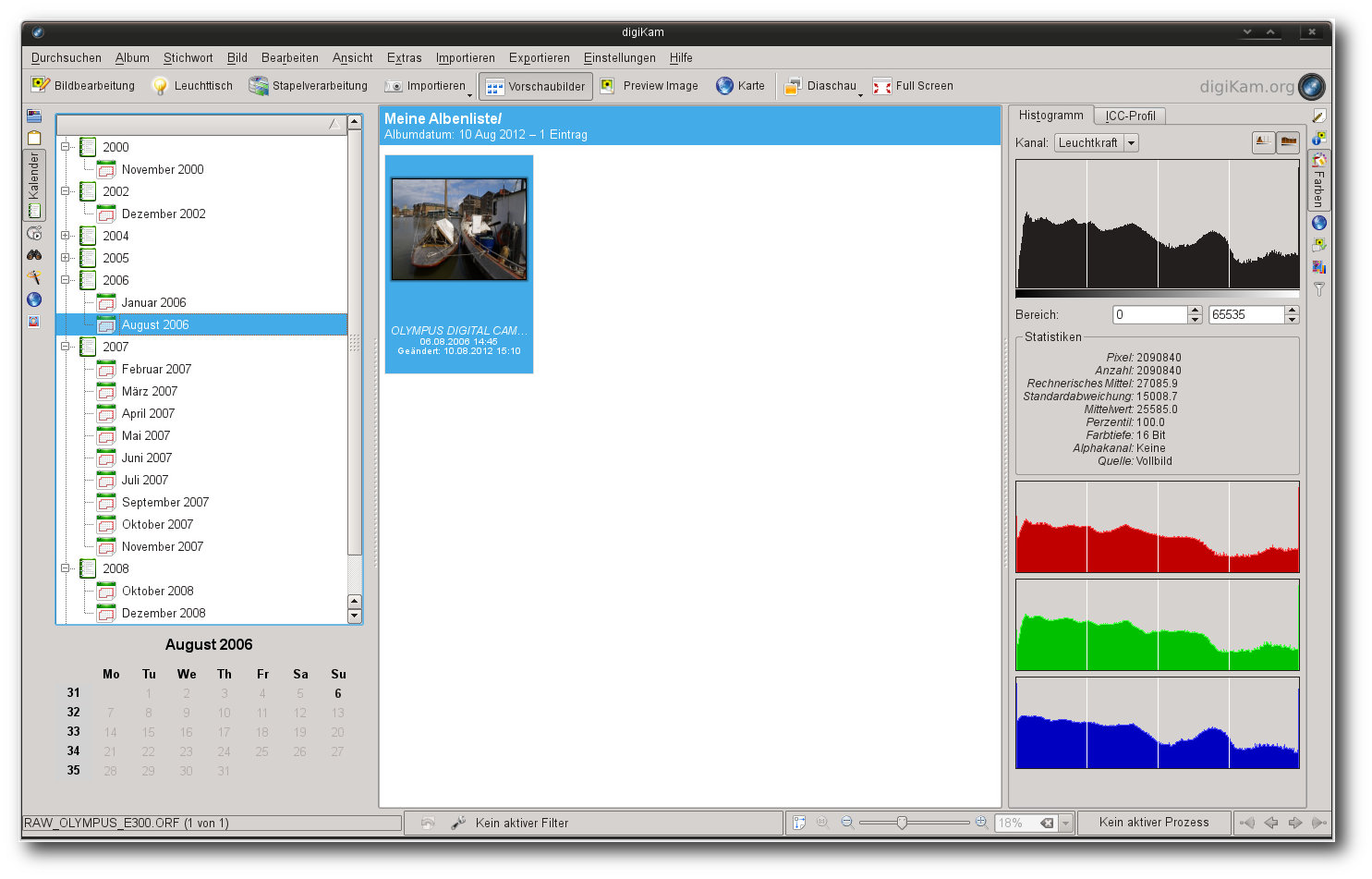Collapse the 2006 year node
The width and height of the screenshot is (1372, 879).
(66, 280)
